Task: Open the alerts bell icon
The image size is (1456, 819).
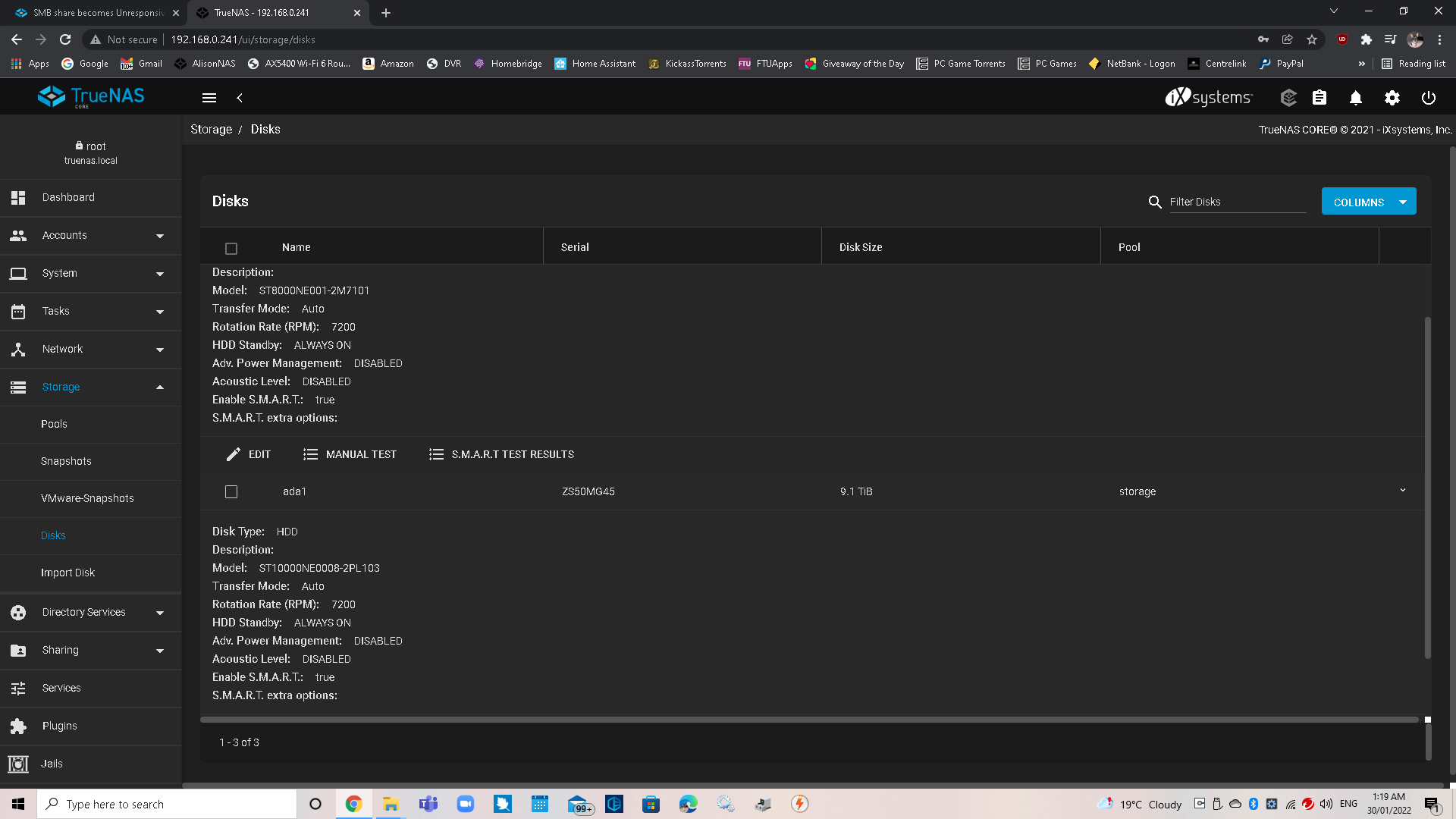Action: pyautogui.click(x=1356, y=98)
